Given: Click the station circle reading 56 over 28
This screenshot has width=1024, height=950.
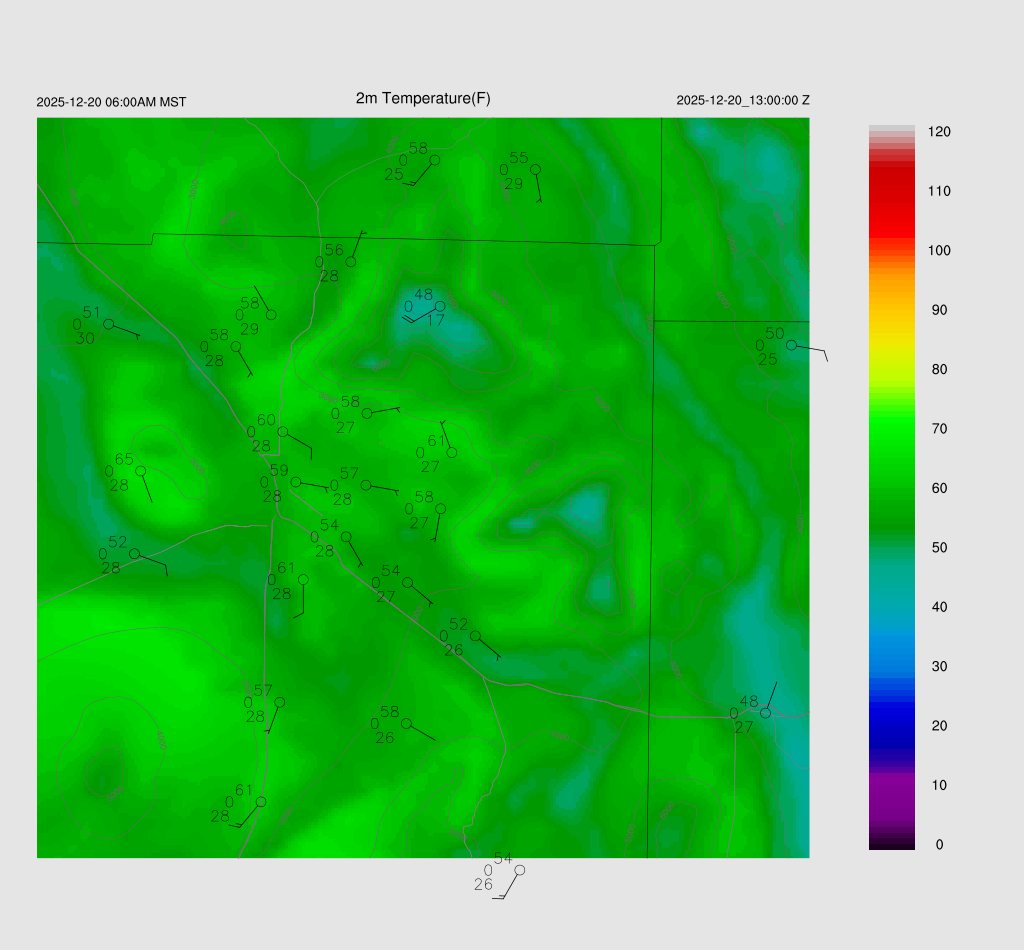Looking at the screenshot, I should coord(351,262).
